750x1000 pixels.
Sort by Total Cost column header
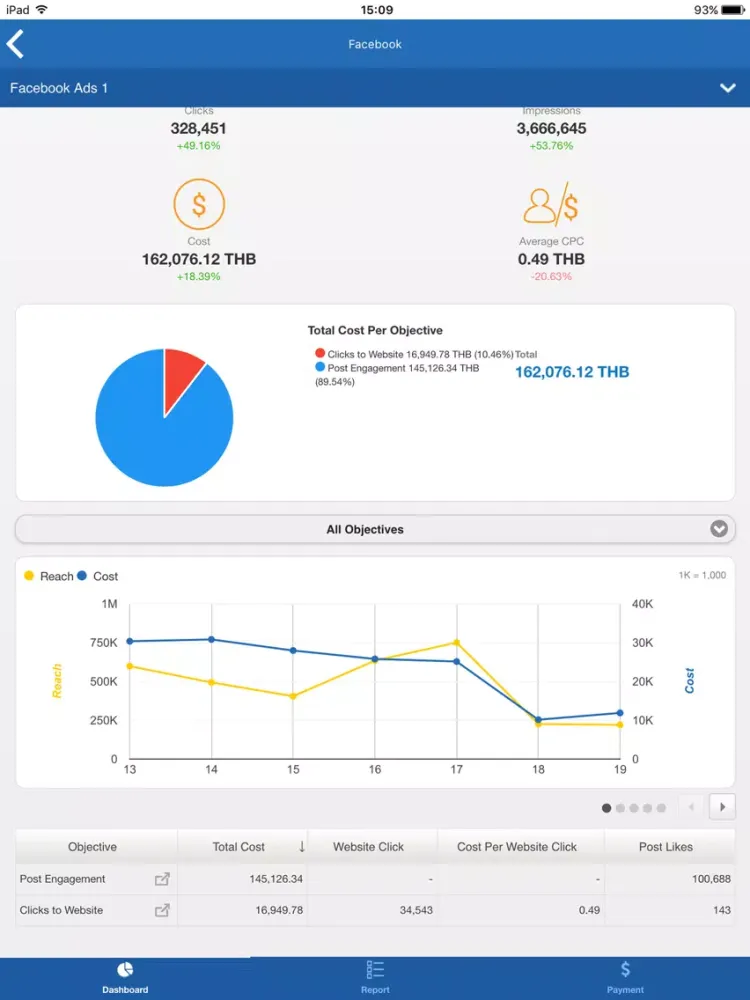[242, 847]
